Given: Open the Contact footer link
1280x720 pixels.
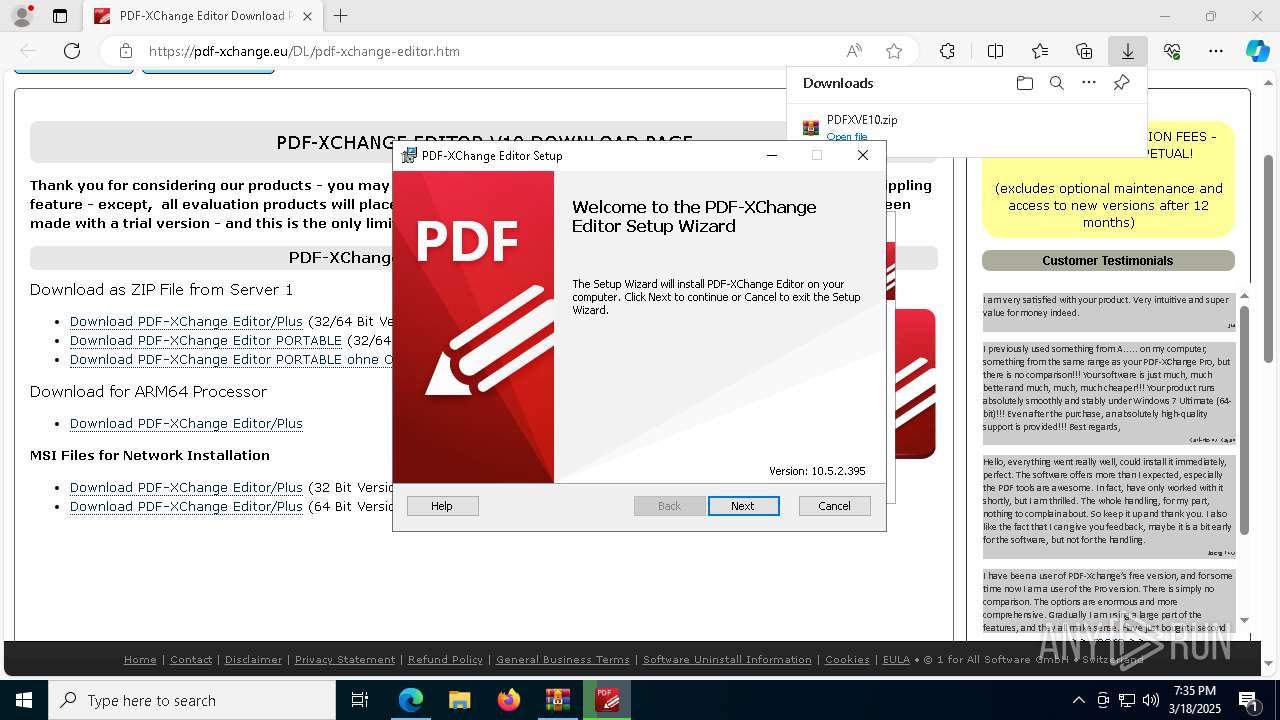Looking at the screenshot, I should 191,659.
